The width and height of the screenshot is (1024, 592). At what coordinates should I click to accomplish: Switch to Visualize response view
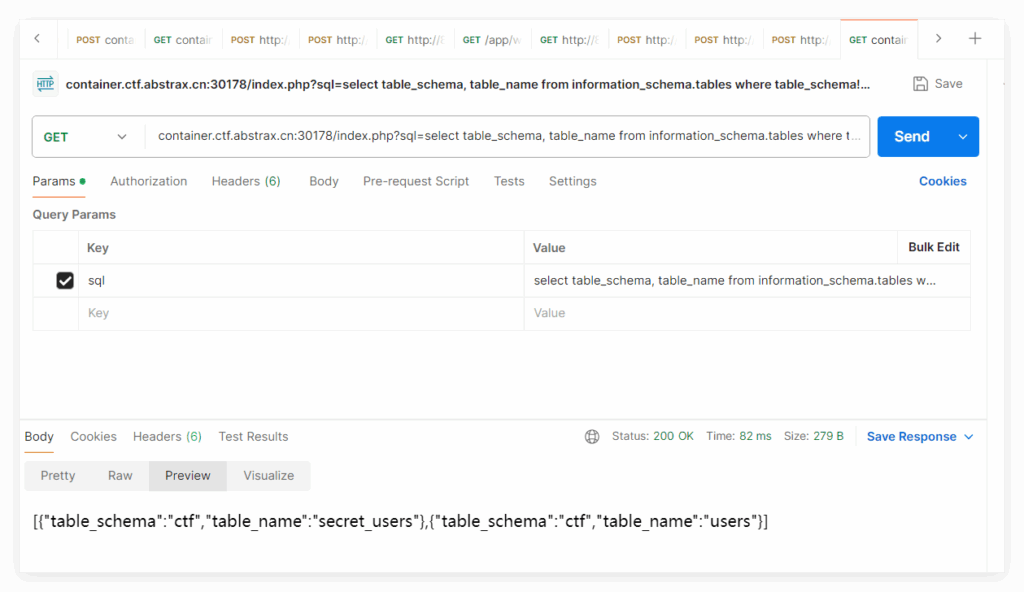[268, 476]
